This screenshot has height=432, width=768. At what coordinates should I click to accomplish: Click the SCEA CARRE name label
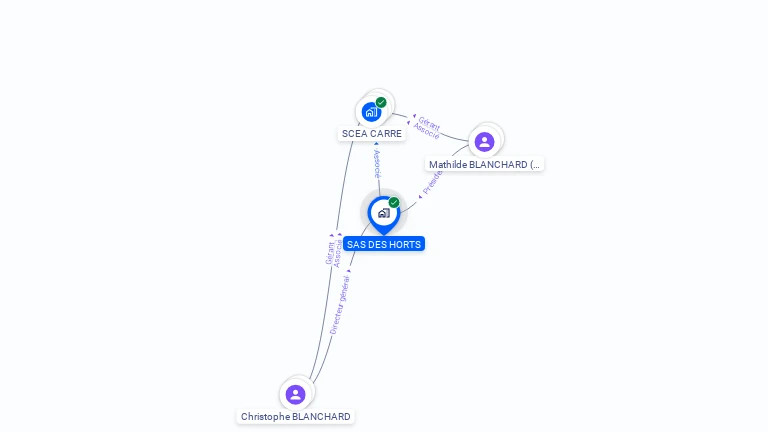(372, 134)
